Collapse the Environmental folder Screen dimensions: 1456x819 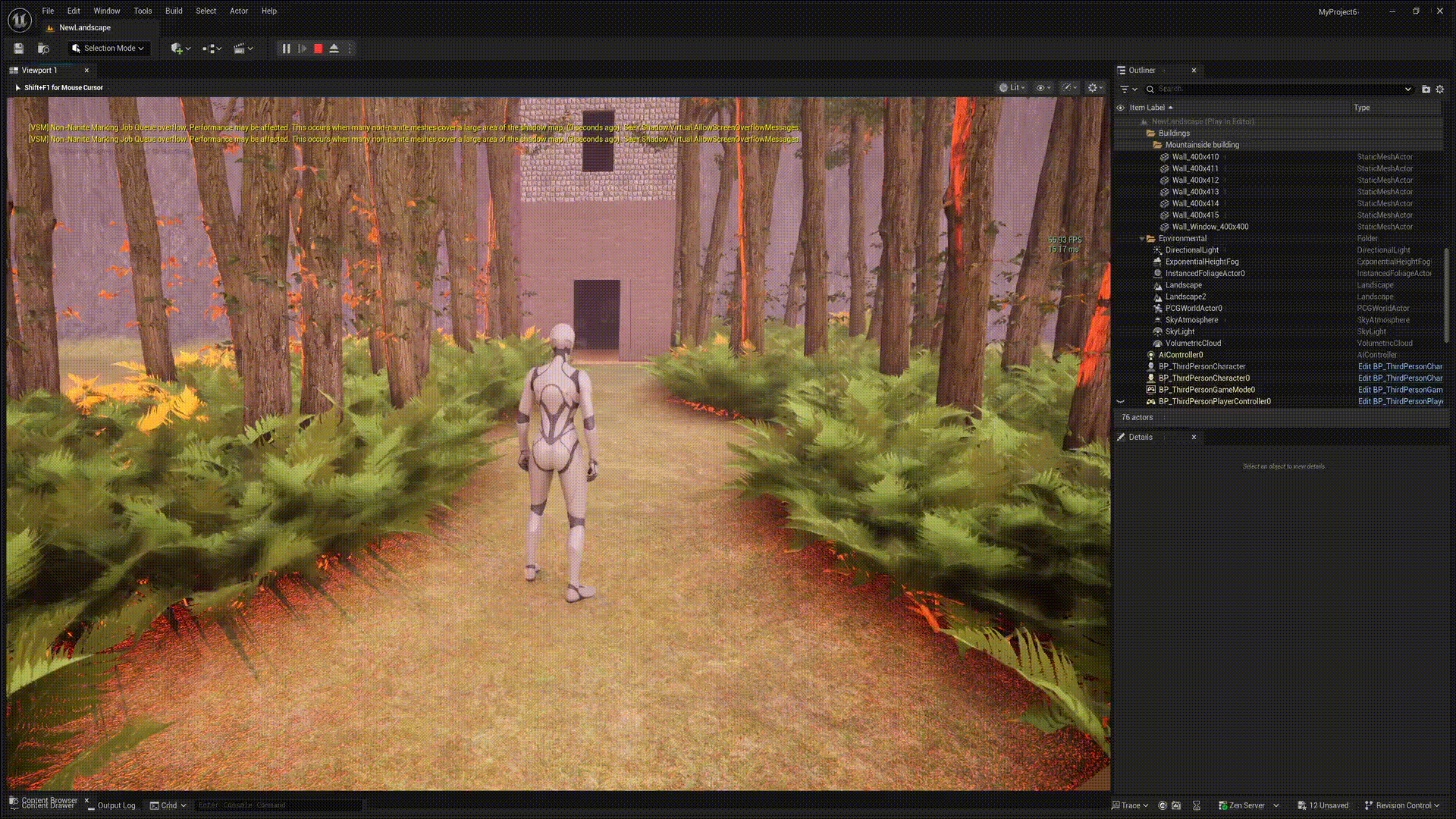click(1142, 239)
